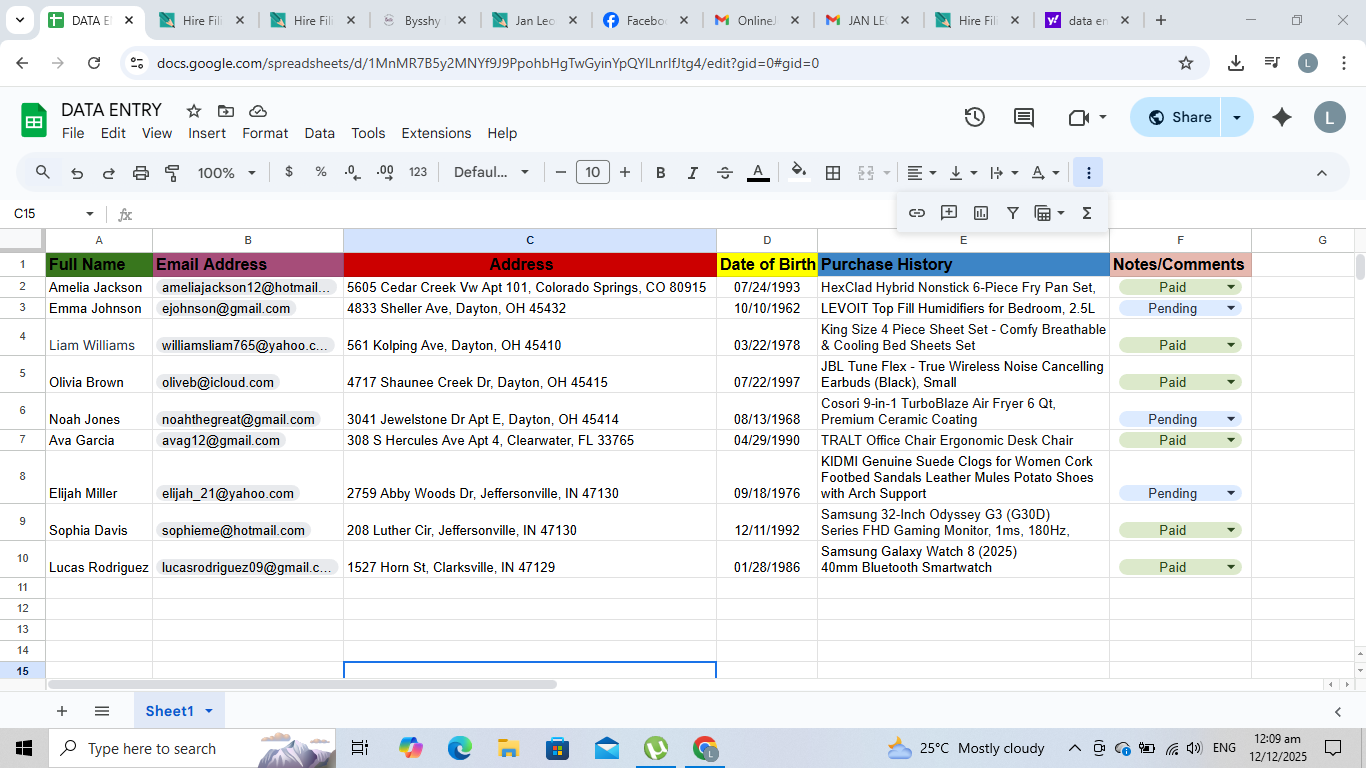The width and height of the screenshot is (1366, 768).
Task: Click the insert chart icon
Action: pyautogui.click(x=981, y=213)
